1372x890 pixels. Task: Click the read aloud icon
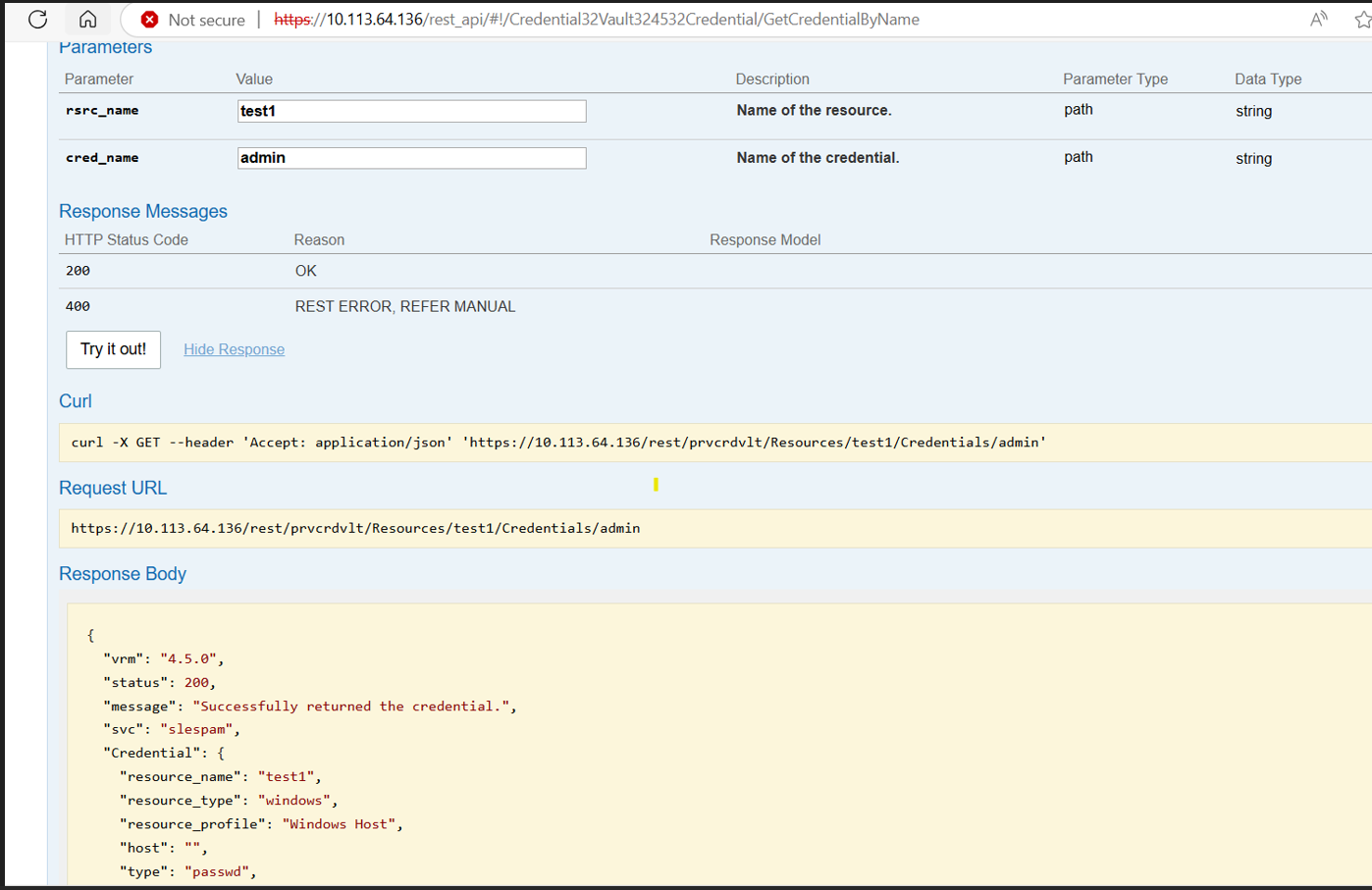(x=1319, y=20)
